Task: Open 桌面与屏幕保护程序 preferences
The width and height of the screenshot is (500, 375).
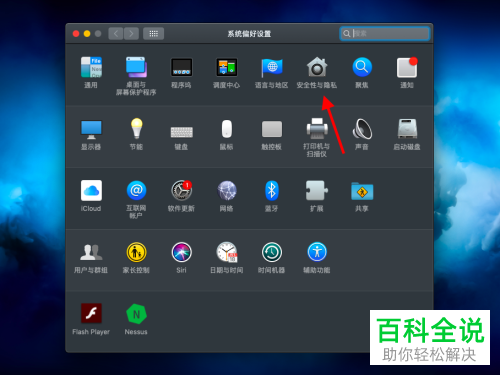Action: click(x=136, y=67)
